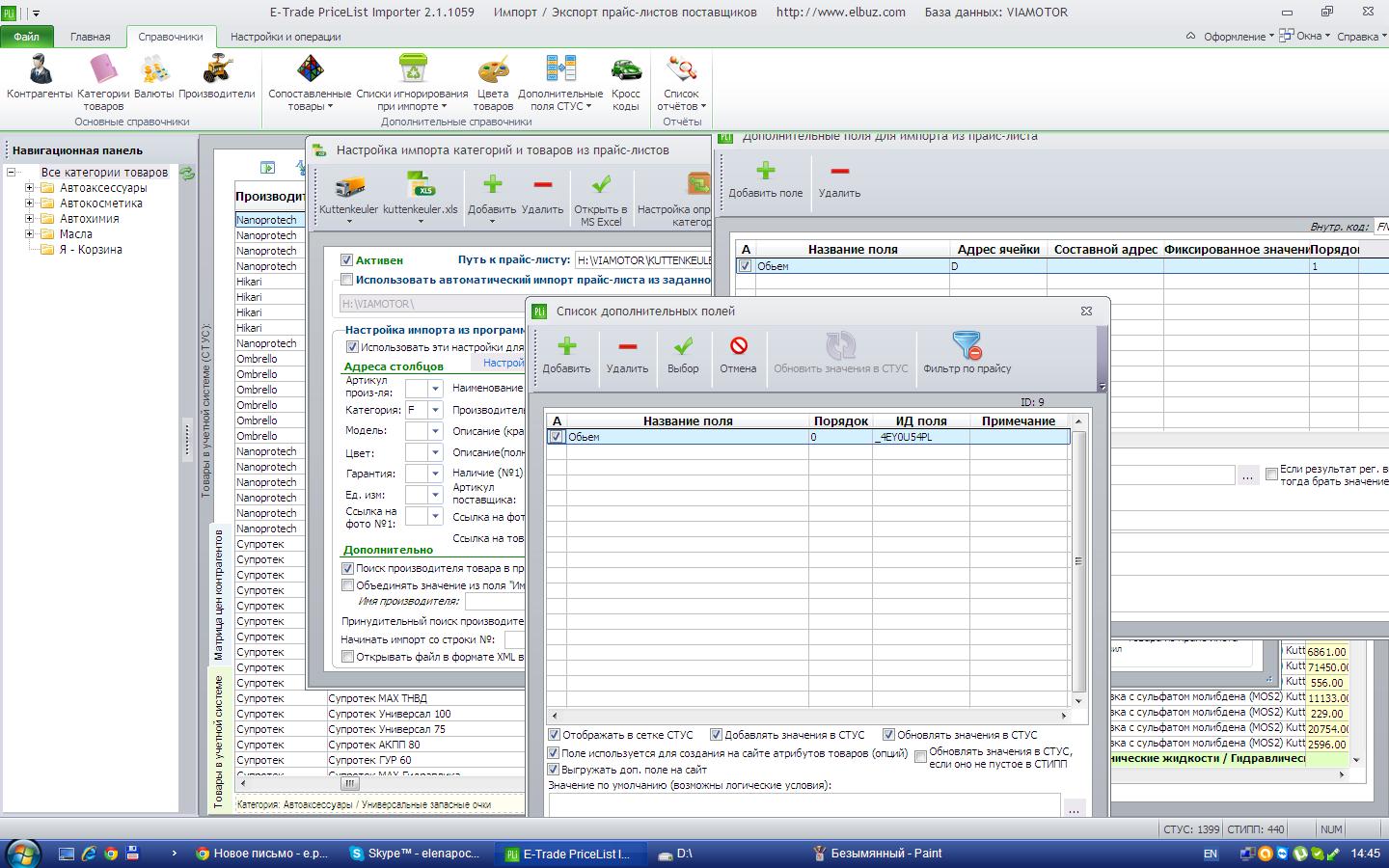Open the Гарантия column dropdown
The height and width of the screenshot is (868, 1389).
pyautogui.click(x=435, y=474)
